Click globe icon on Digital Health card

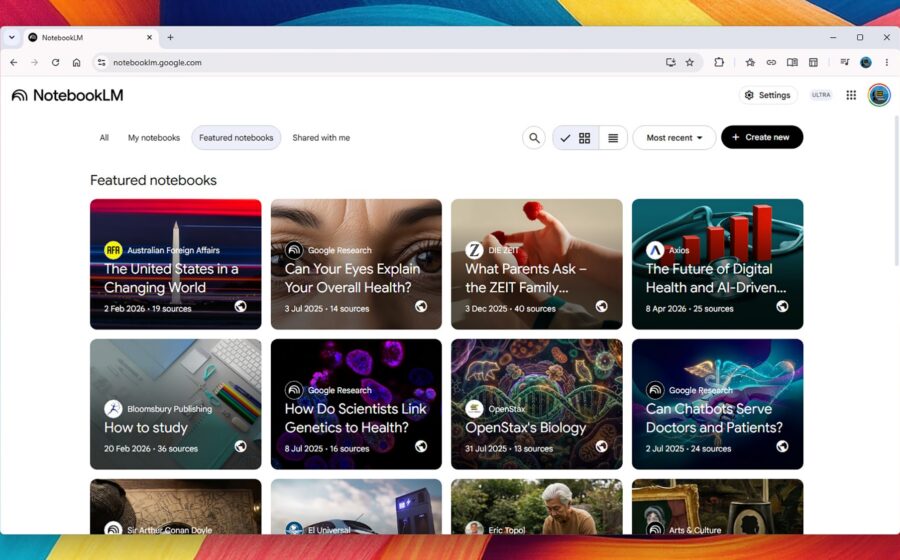pos(782,306)
